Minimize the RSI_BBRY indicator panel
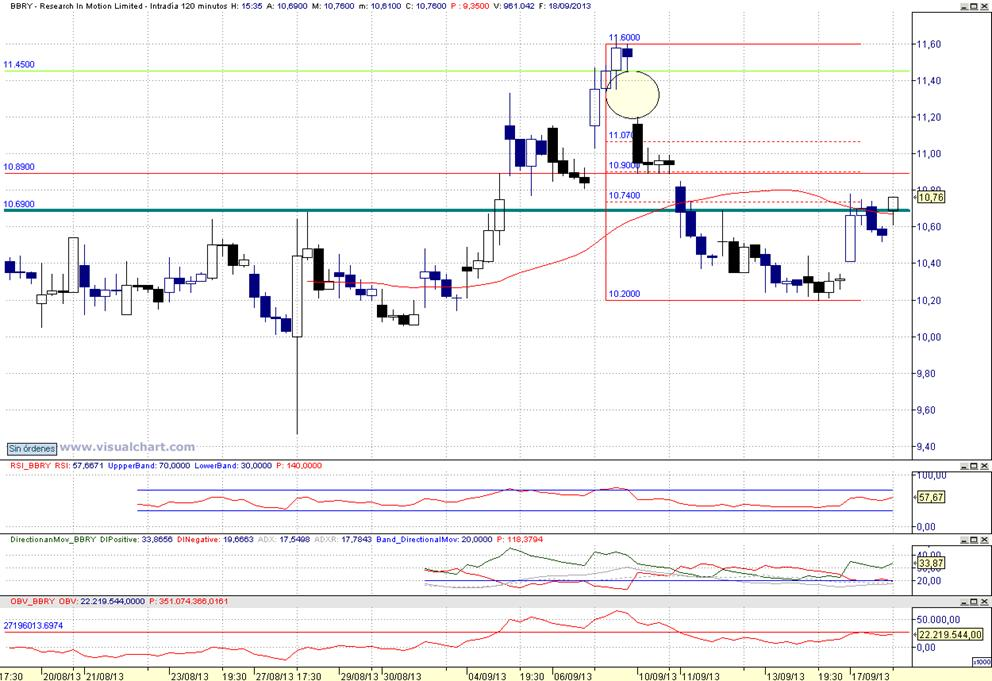This screenshot has width=992, height=681. [x=964, y=466]
